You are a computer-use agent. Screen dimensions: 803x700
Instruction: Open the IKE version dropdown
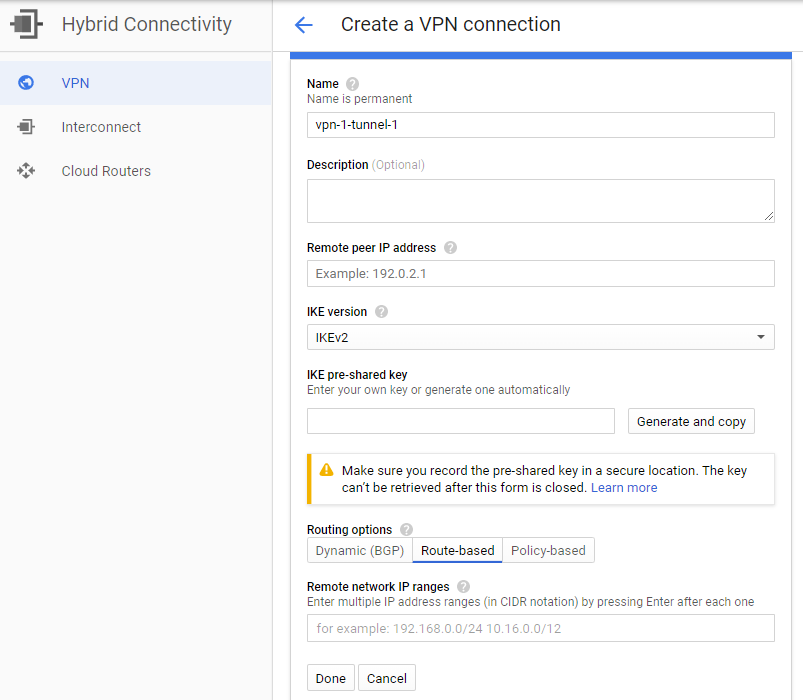point(540,338)
